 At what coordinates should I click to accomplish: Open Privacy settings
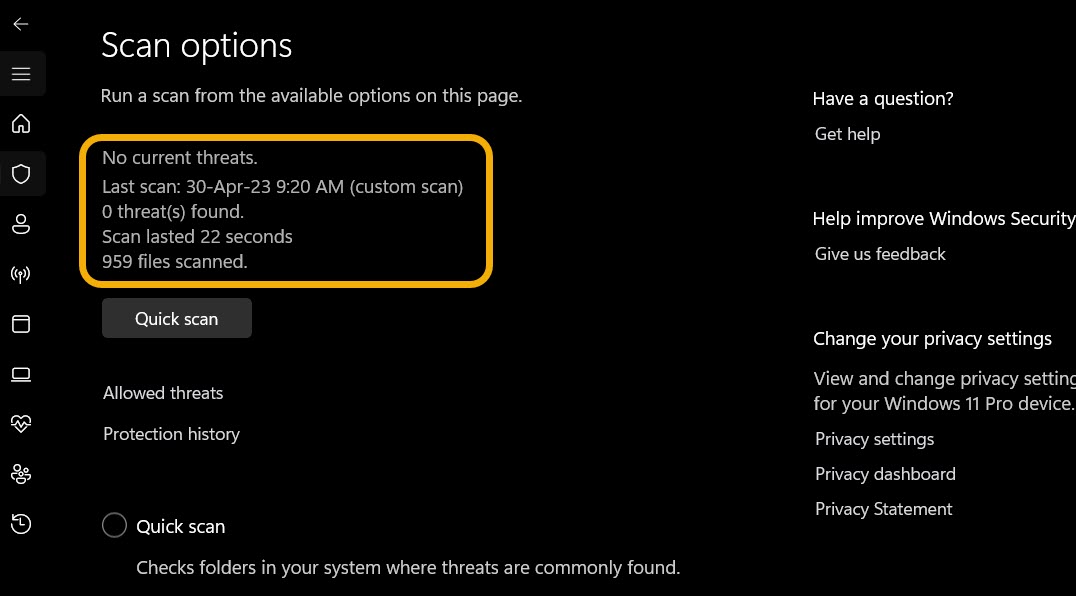coord(874,438)
